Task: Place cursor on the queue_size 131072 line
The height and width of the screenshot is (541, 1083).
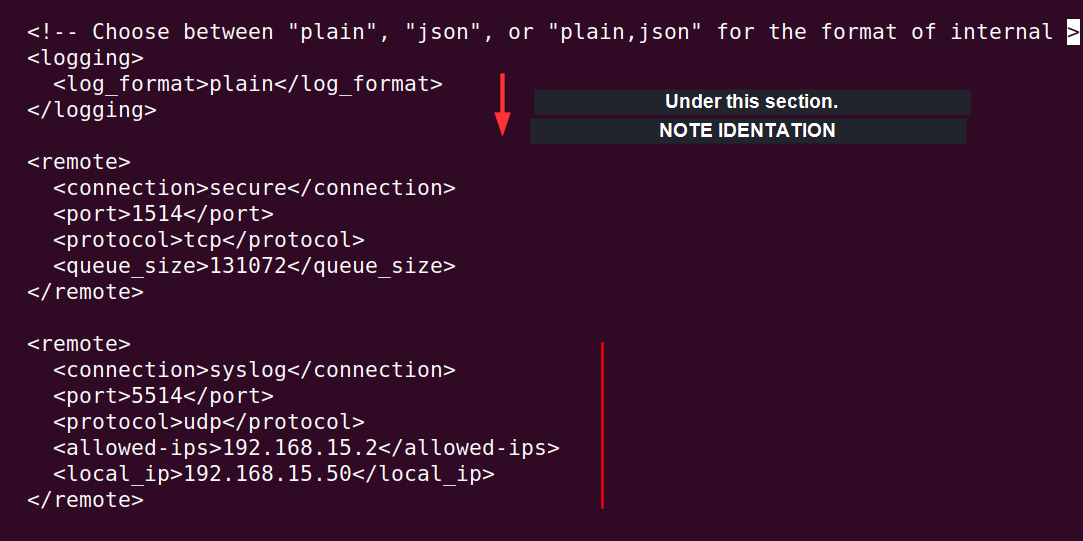Action: [254, 266]
